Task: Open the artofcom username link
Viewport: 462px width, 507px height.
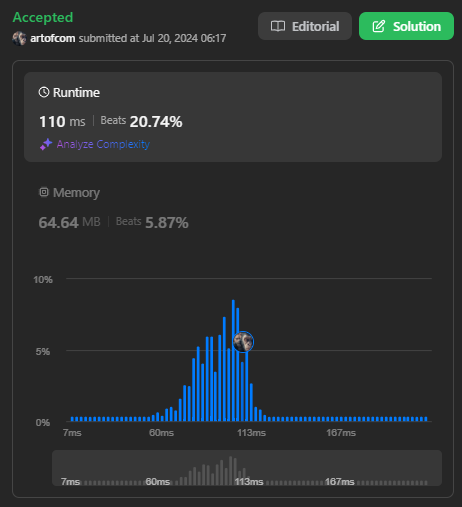Action: click(x=53, y=38)
